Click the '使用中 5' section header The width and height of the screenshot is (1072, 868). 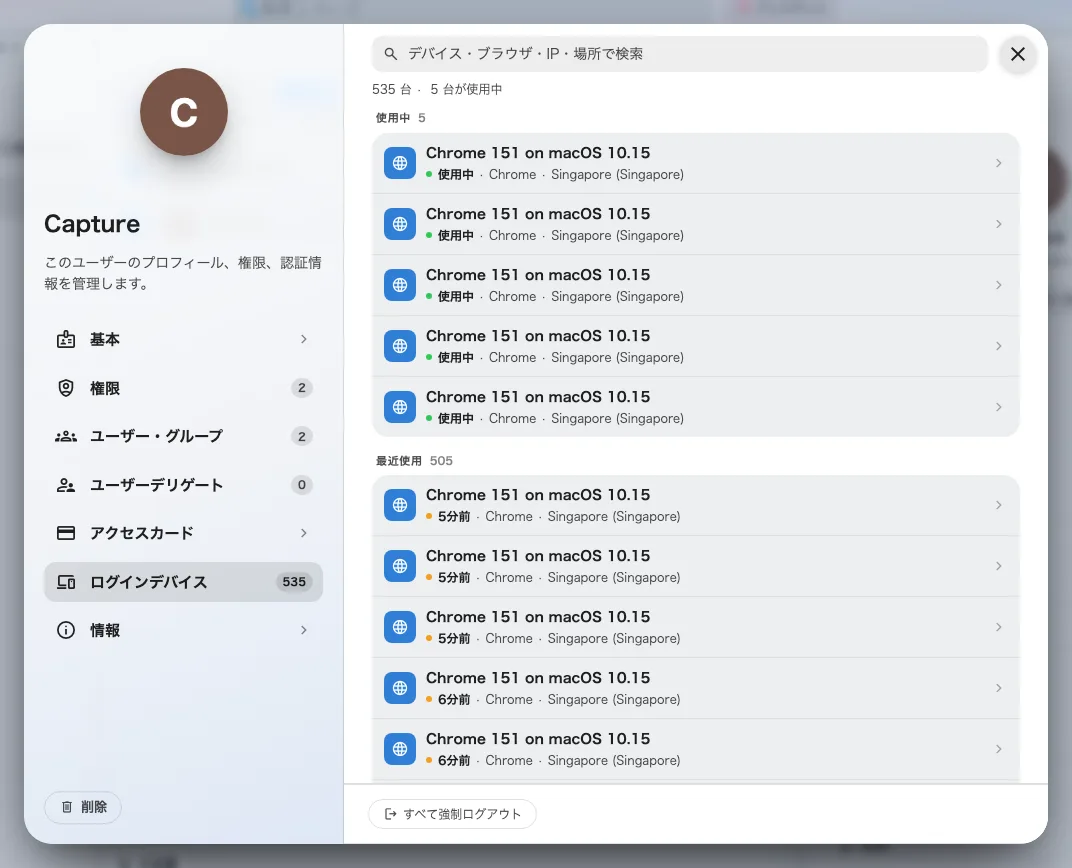click(x=401, y=118)
